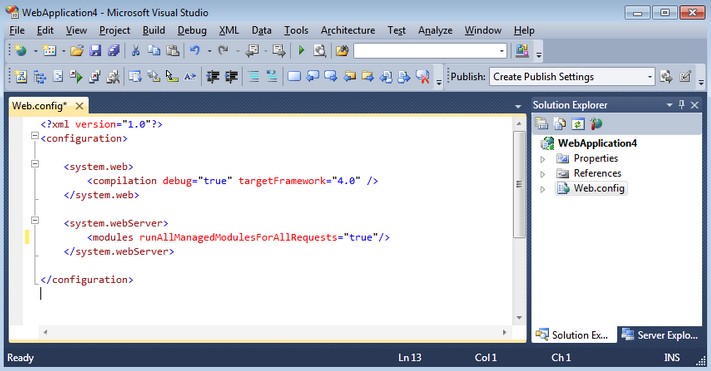Click the Comment Out Selected Lines icon
711x371 pixels.
tap(254, 77)
